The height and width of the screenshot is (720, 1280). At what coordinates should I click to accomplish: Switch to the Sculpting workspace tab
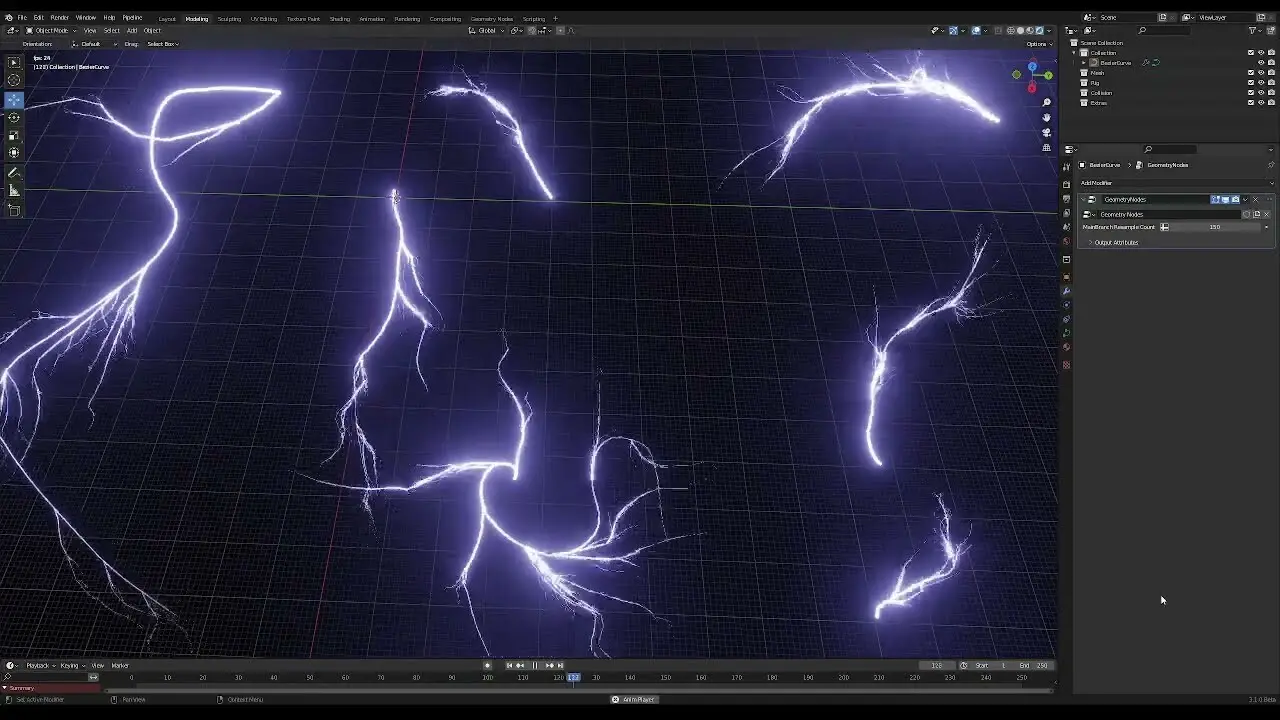pyautogui.click(x=229, y=18)
